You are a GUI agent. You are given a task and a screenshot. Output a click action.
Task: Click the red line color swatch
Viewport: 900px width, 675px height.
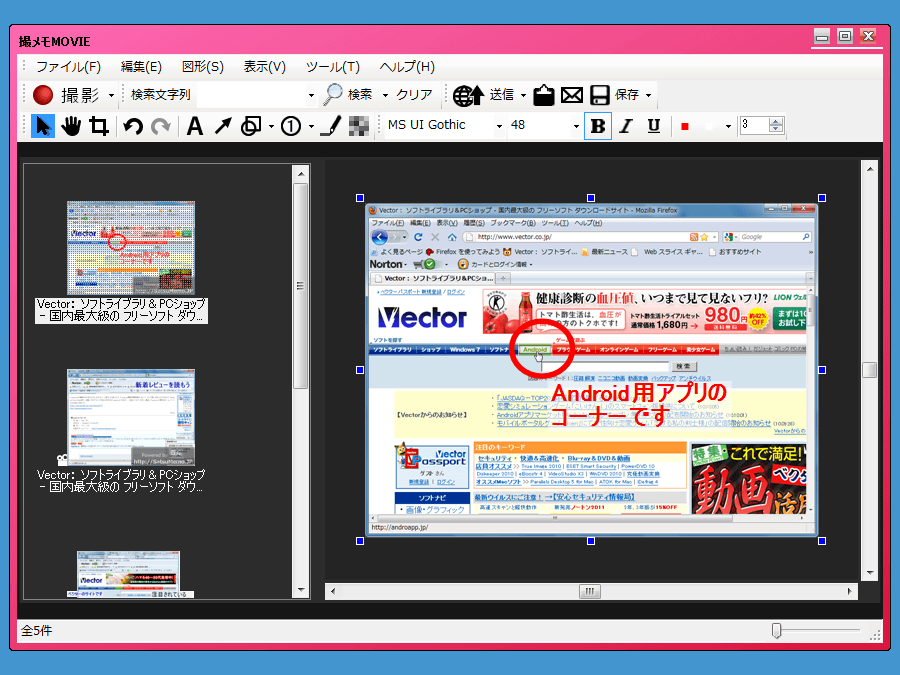coord(685,126)
